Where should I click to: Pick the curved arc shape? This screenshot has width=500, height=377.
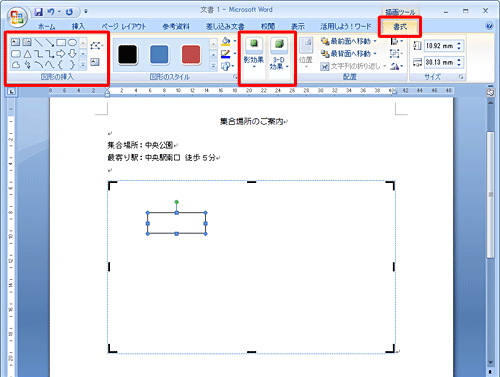(x=39, y=64)
